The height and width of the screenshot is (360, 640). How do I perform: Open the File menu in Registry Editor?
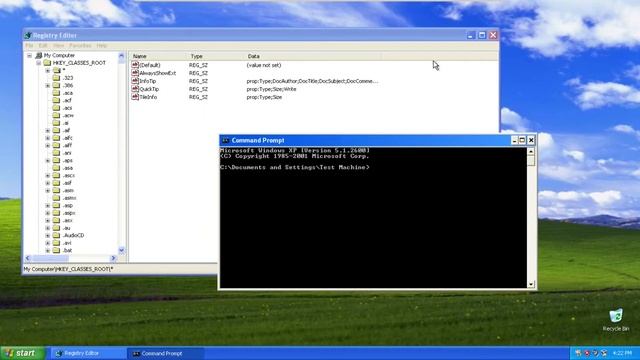pyautogui.click(x=29, y=46)
